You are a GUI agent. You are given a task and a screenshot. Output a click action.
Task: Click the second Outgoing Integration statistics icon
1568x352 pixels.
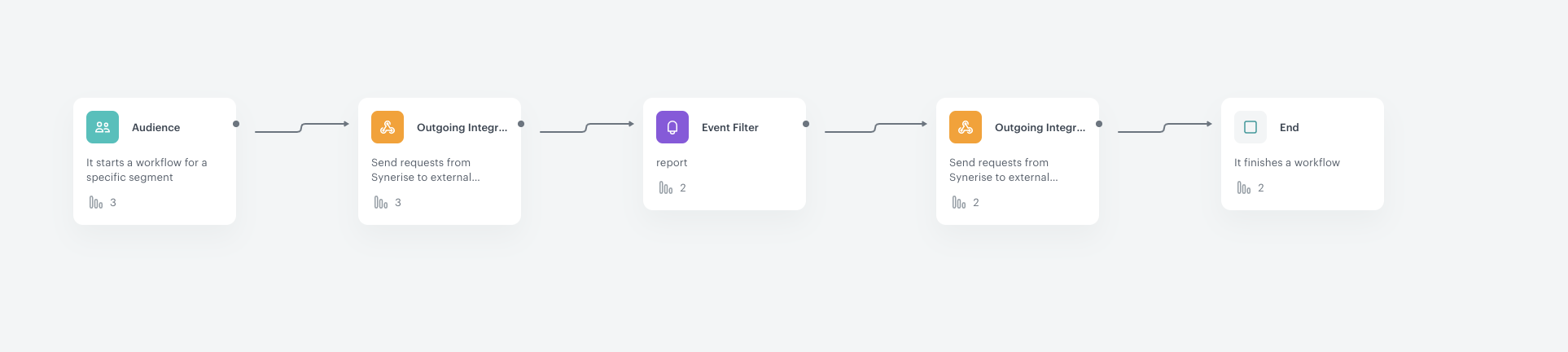pyautogui.click(x=959, y=202)
